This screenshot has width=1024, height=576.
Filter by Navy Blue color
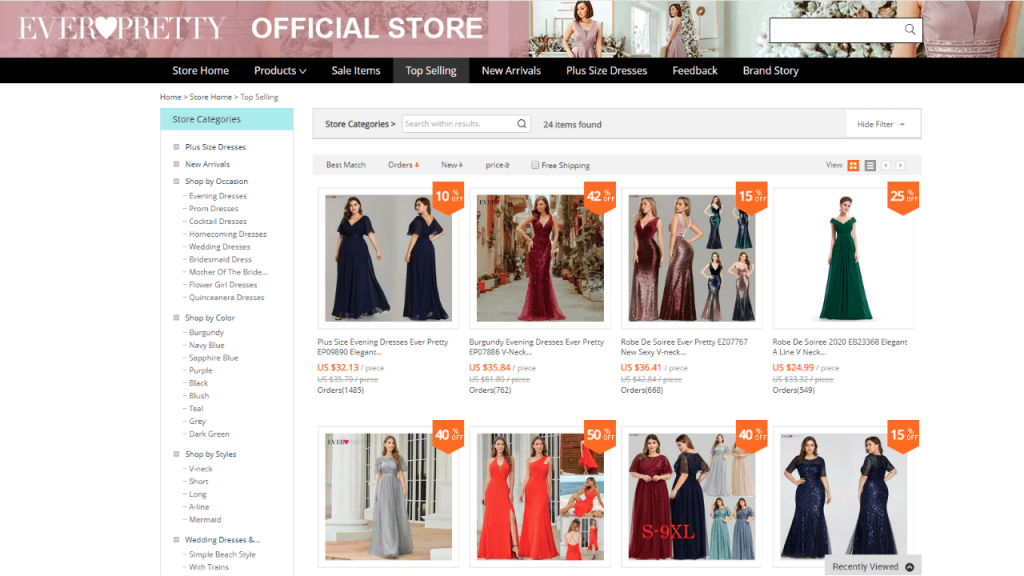click(207, 345)
